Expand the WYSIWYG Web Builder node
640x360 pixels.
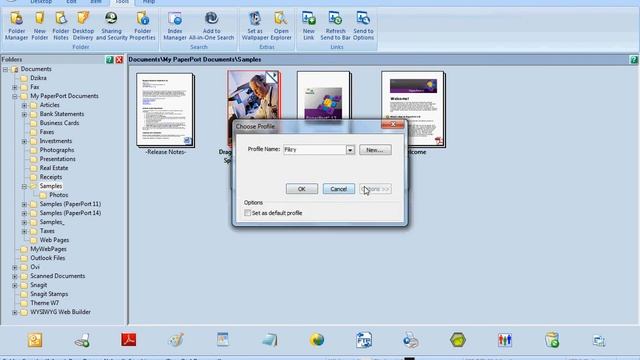[15, 312]
